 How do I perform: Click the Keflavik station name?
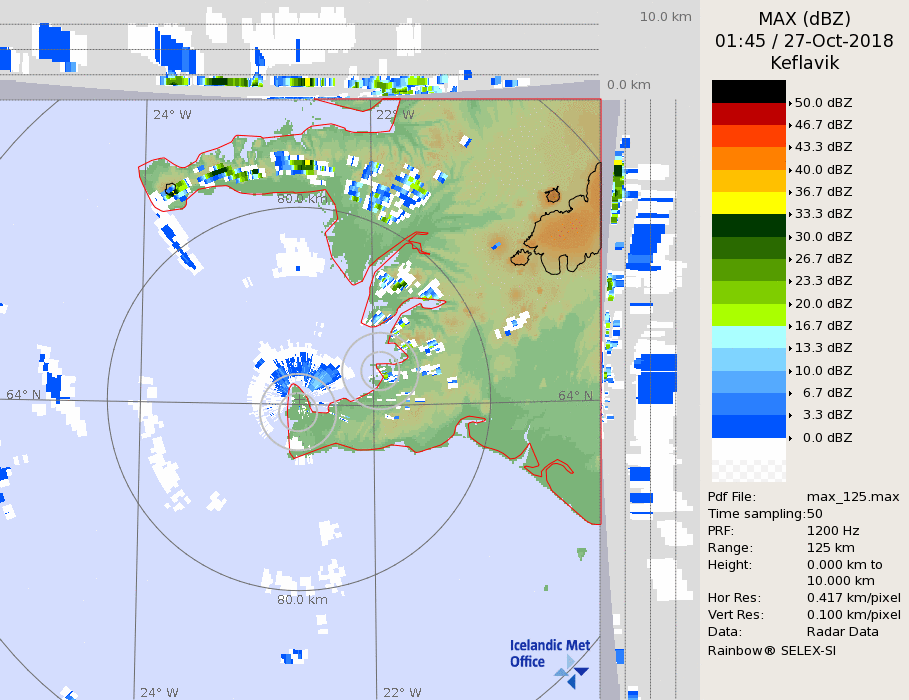pyautogui.click(x=804, y=63)
